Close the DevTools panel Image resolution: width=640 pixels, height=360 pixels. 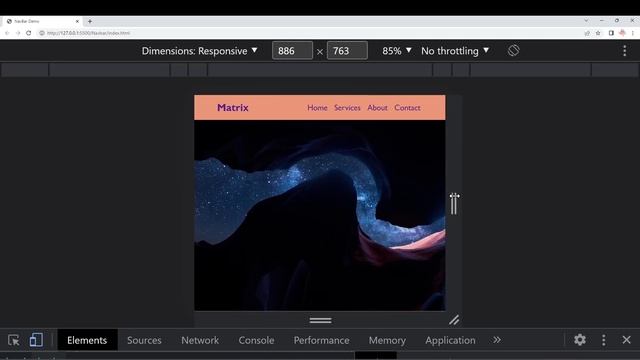(627, 340)
